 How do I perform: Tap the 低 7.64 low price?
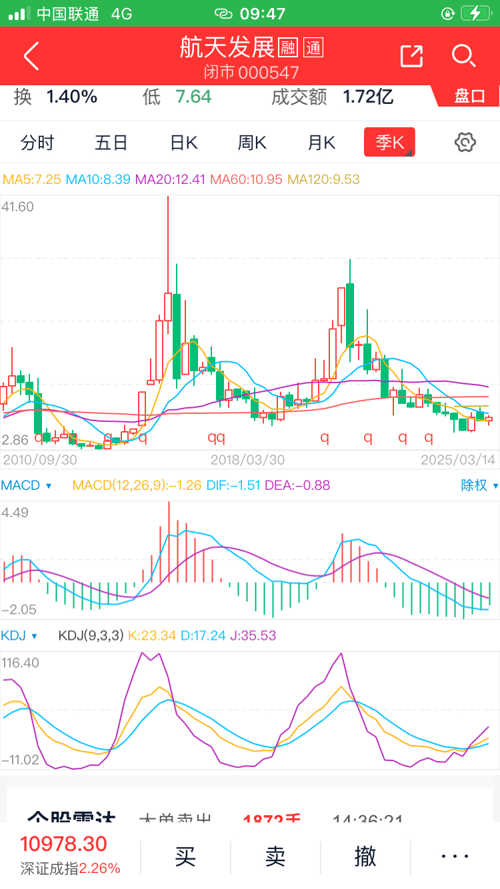pyautogui.click(x=176, y=97)
